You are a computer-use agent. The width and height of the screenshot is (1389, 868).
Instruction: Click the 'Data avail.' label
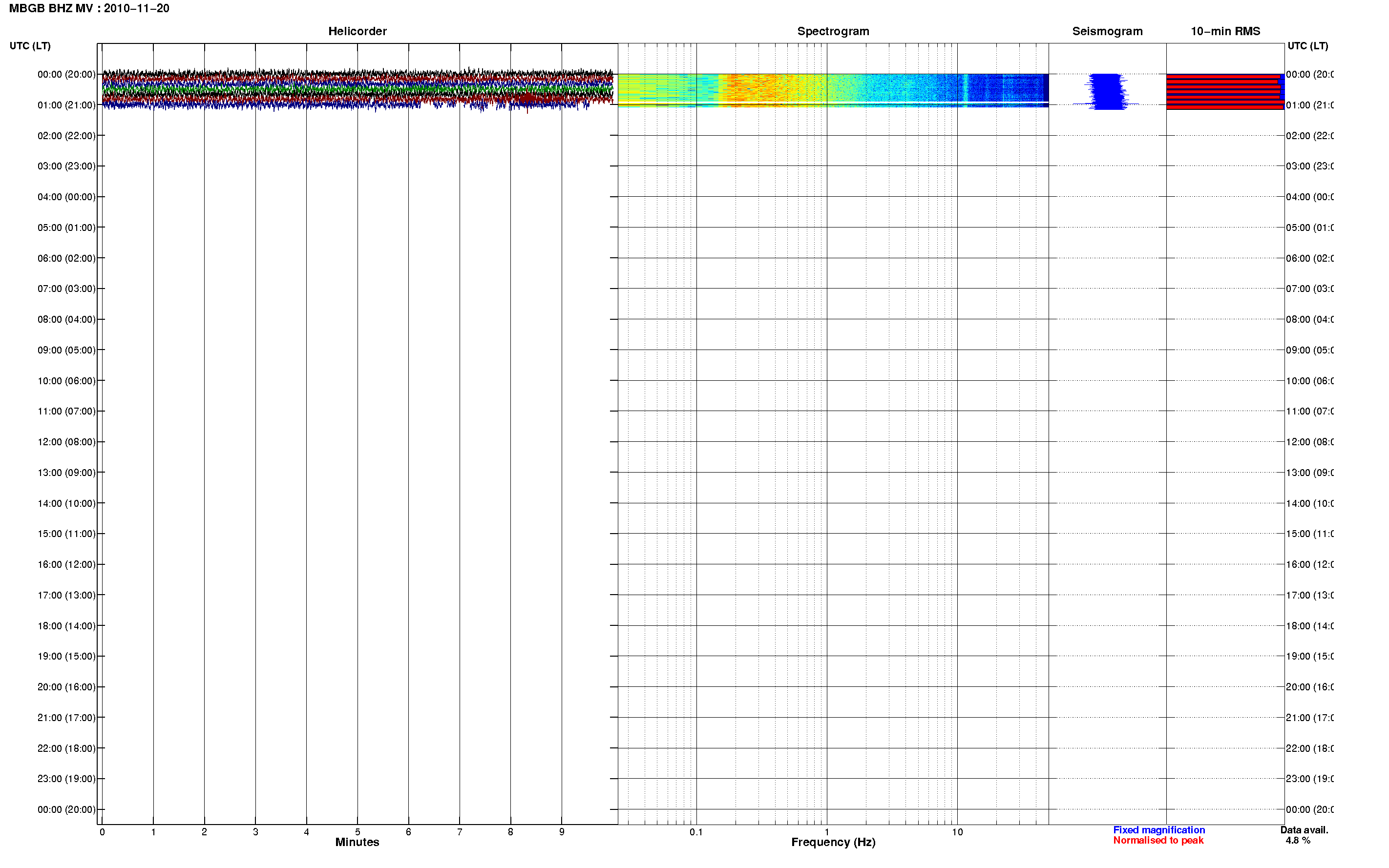coord(1304,830)
